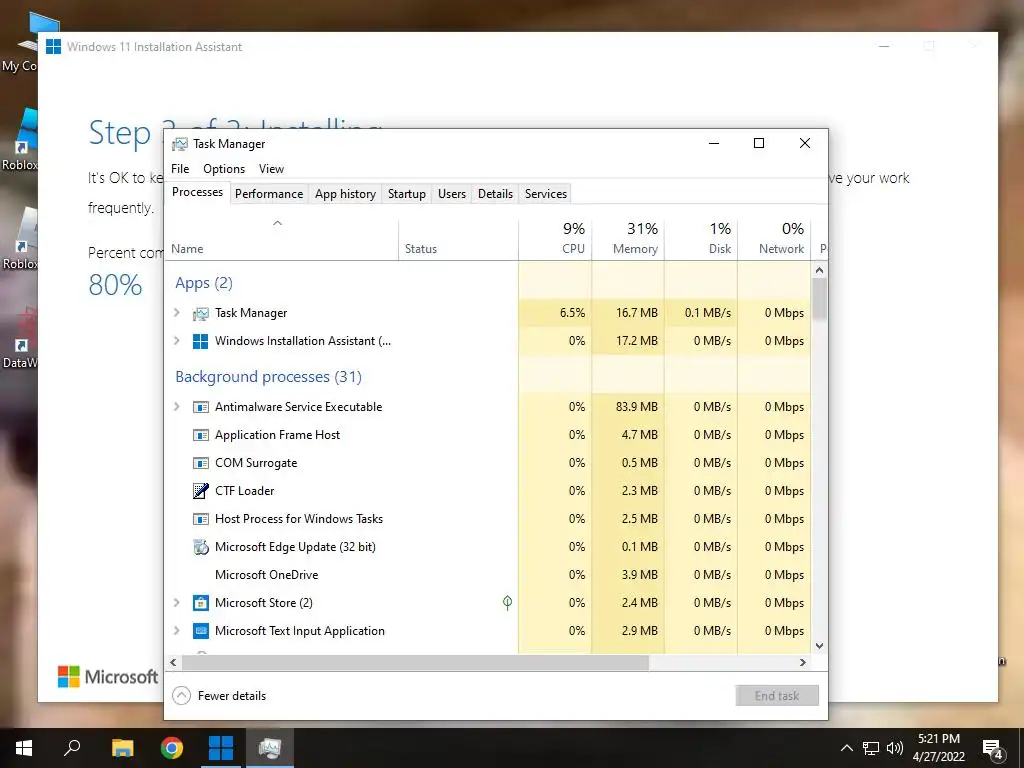1024x768 pixels.
Task: Expand Antimalware Service Executable row
Action: tap(176, 407)
